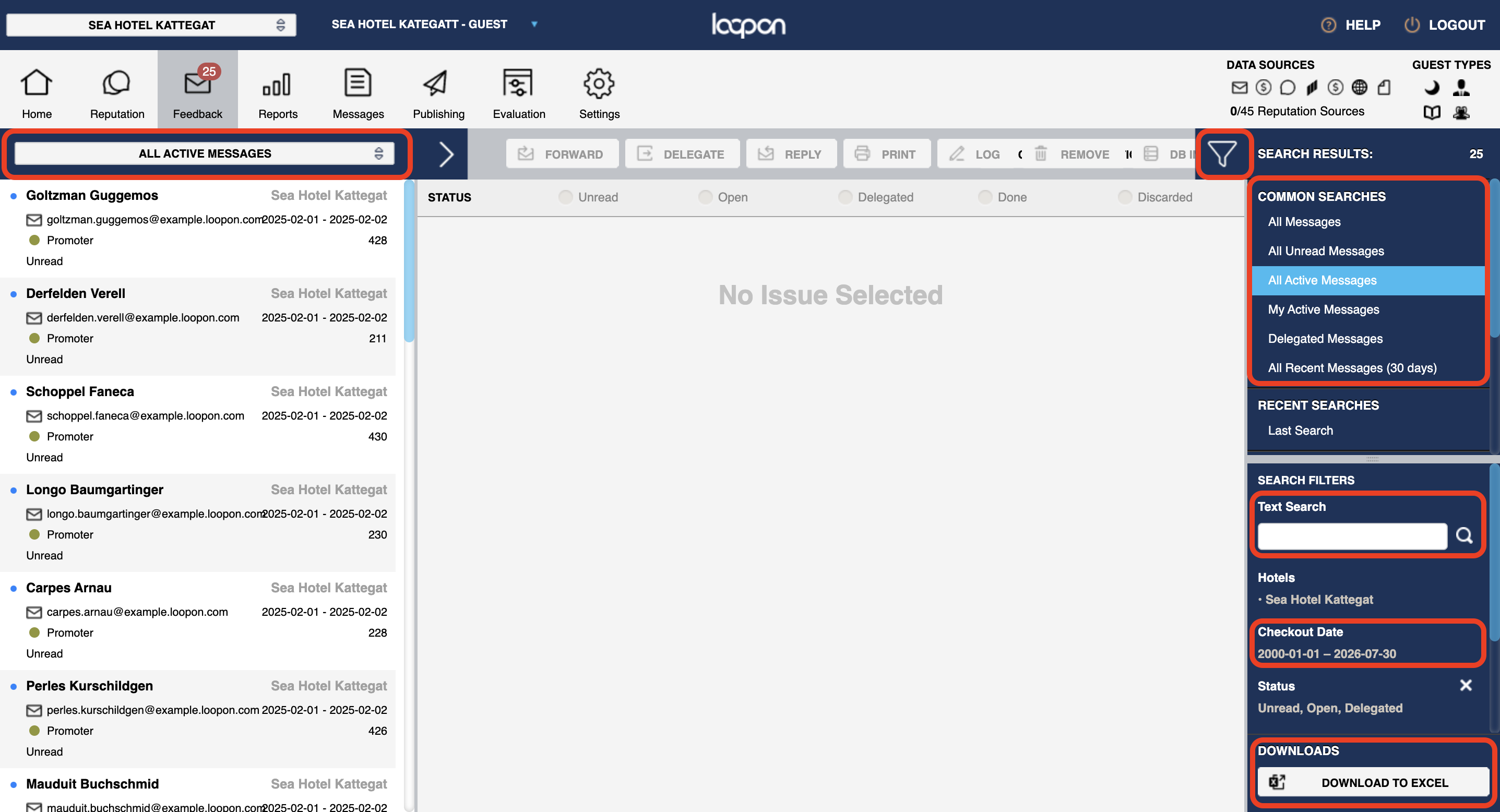Image resolution: width=1500 pixels, height=812 pixels.
Task: Select All Unread Messages common search
Action: (1368, 251)
